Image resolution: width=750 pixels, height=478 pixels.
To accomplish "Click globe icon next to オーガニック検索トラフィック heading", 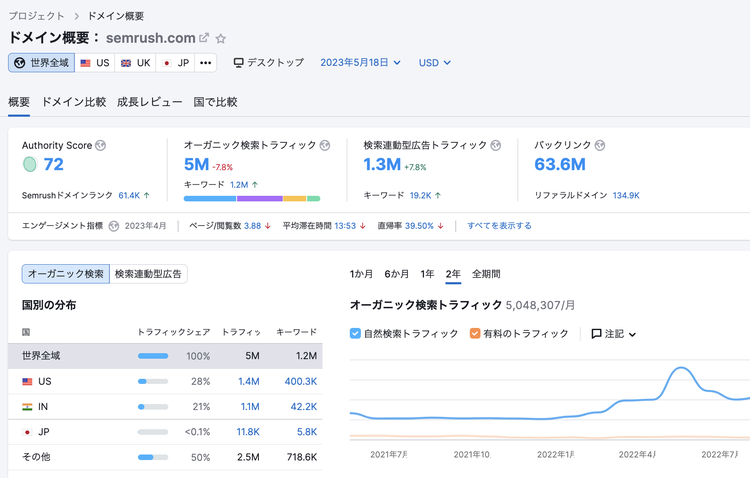I will pos(325,145).
